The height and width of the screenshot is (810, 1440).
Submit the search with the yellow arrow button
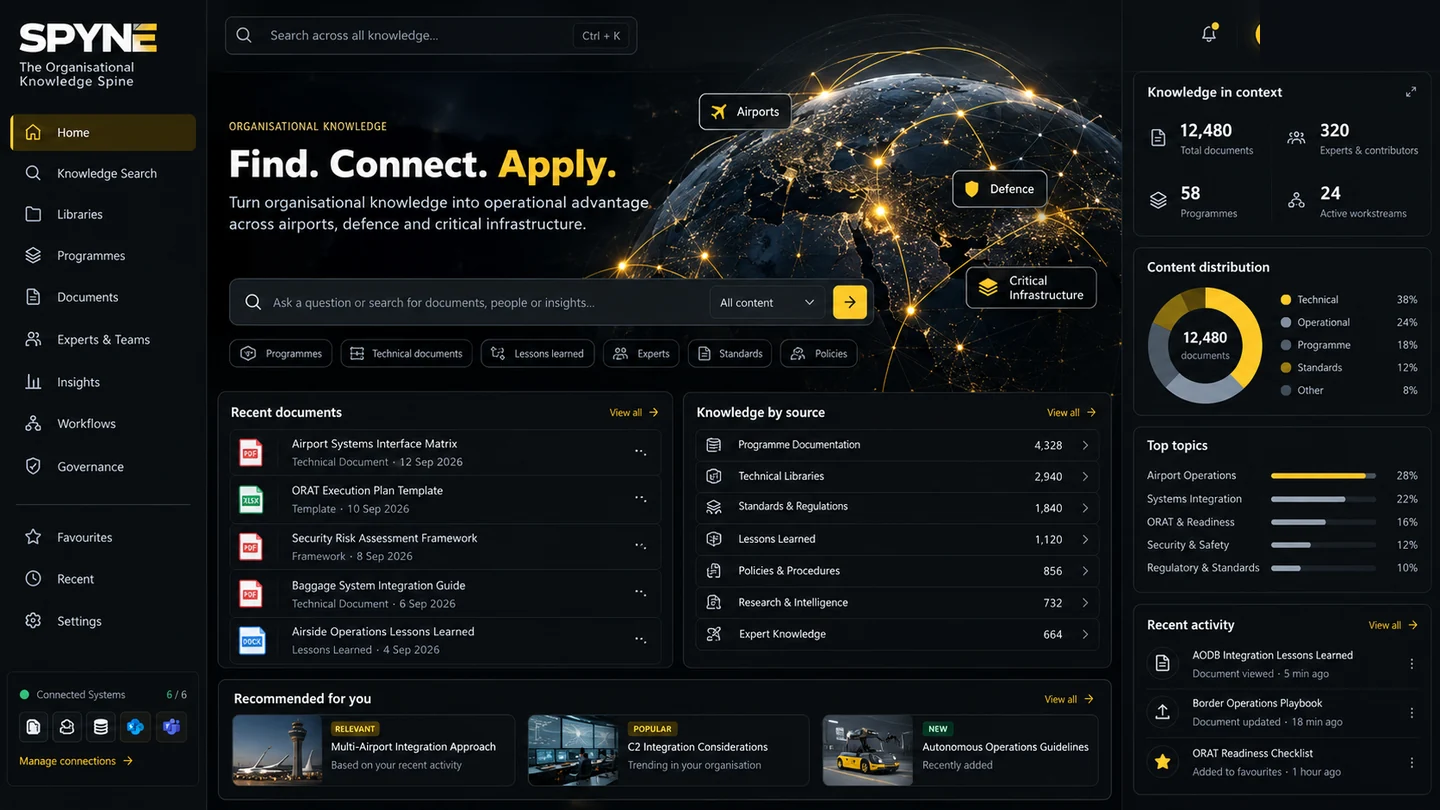pyautogui.click(x=850, y=302)
